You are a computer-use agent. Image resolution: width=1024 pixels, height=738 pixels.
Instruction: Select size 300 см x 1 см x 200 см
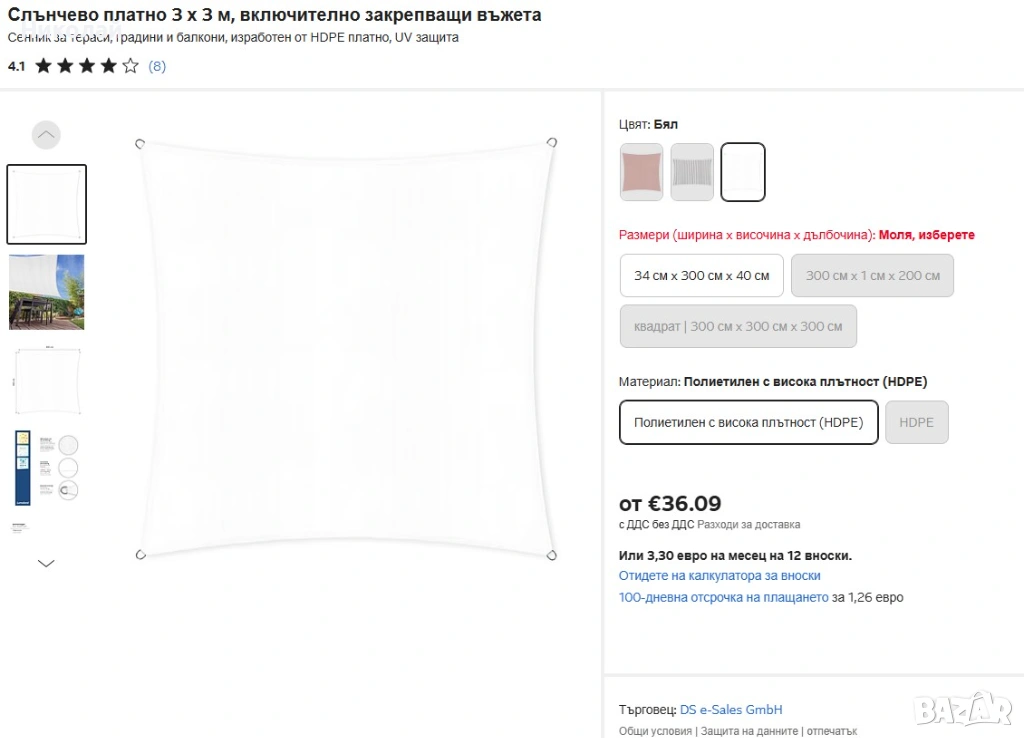(x=872, y=276)
